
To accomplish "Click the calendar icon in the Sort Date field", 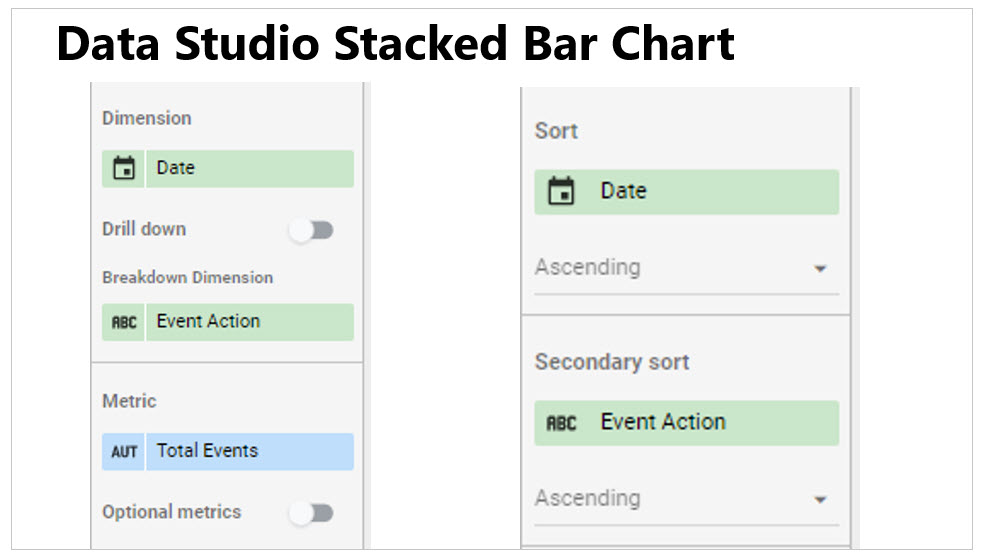I will coord(561,191).
